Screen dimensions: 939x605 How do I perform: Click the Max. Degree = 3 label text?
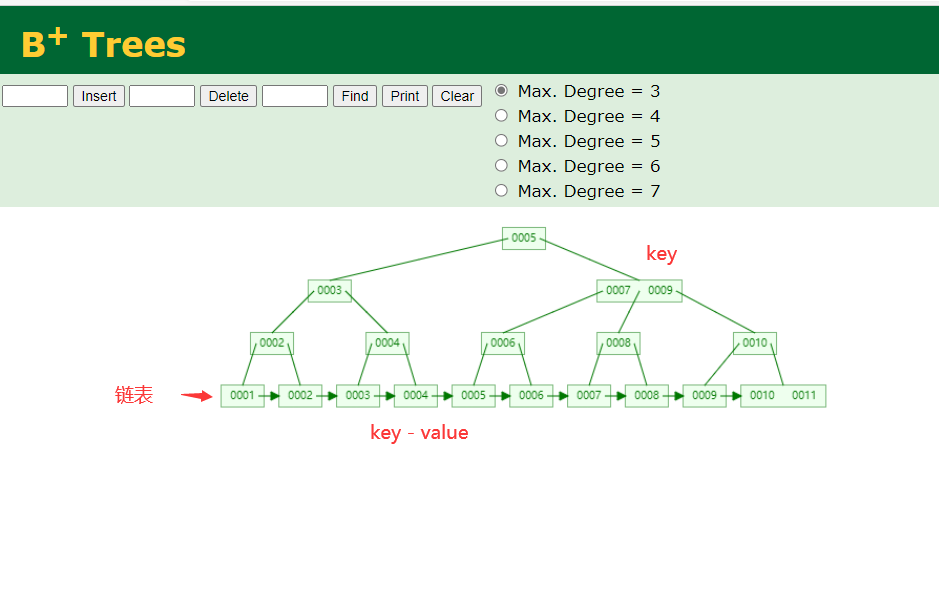click(589, 91)
